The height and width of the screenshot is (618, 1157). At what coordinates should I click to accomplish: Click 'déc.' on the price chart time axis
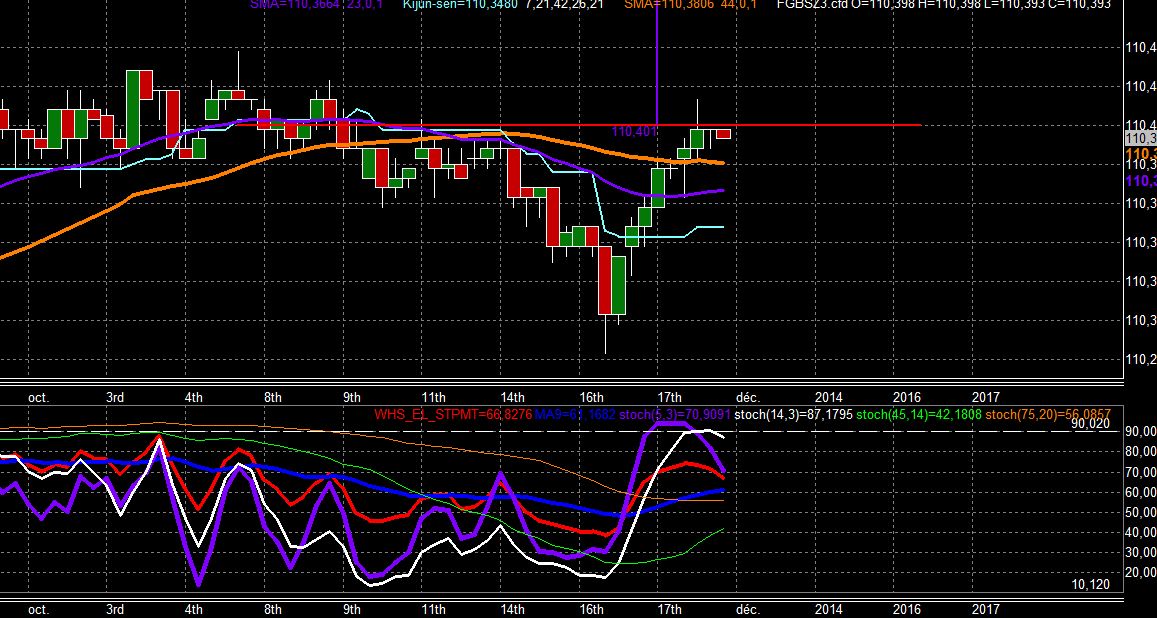(747, 397)
